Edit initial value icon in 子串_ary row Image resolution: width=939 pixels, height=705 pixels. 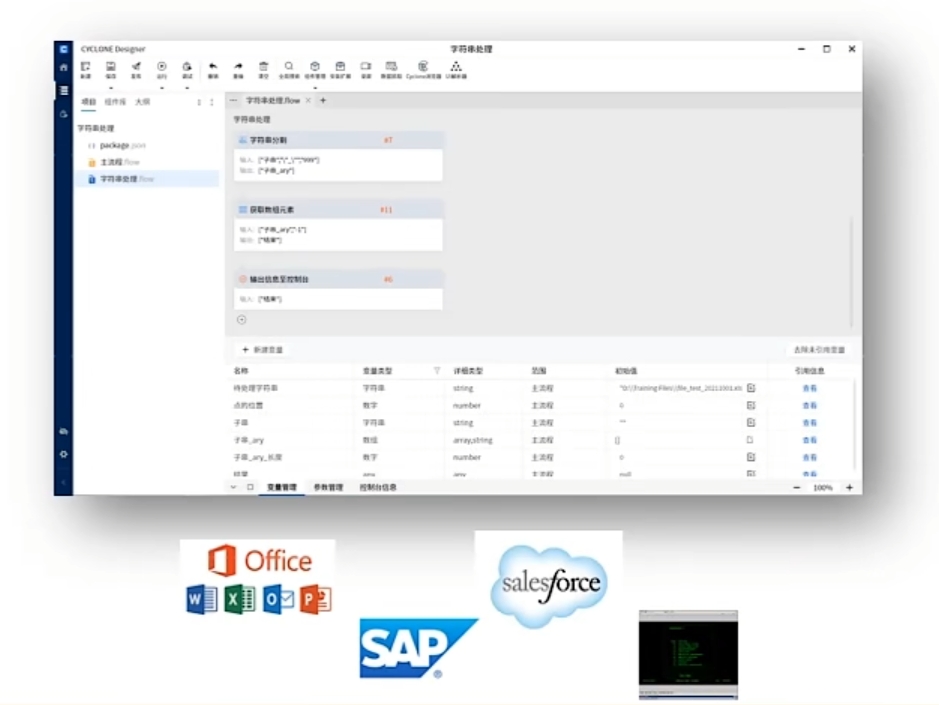750,440
